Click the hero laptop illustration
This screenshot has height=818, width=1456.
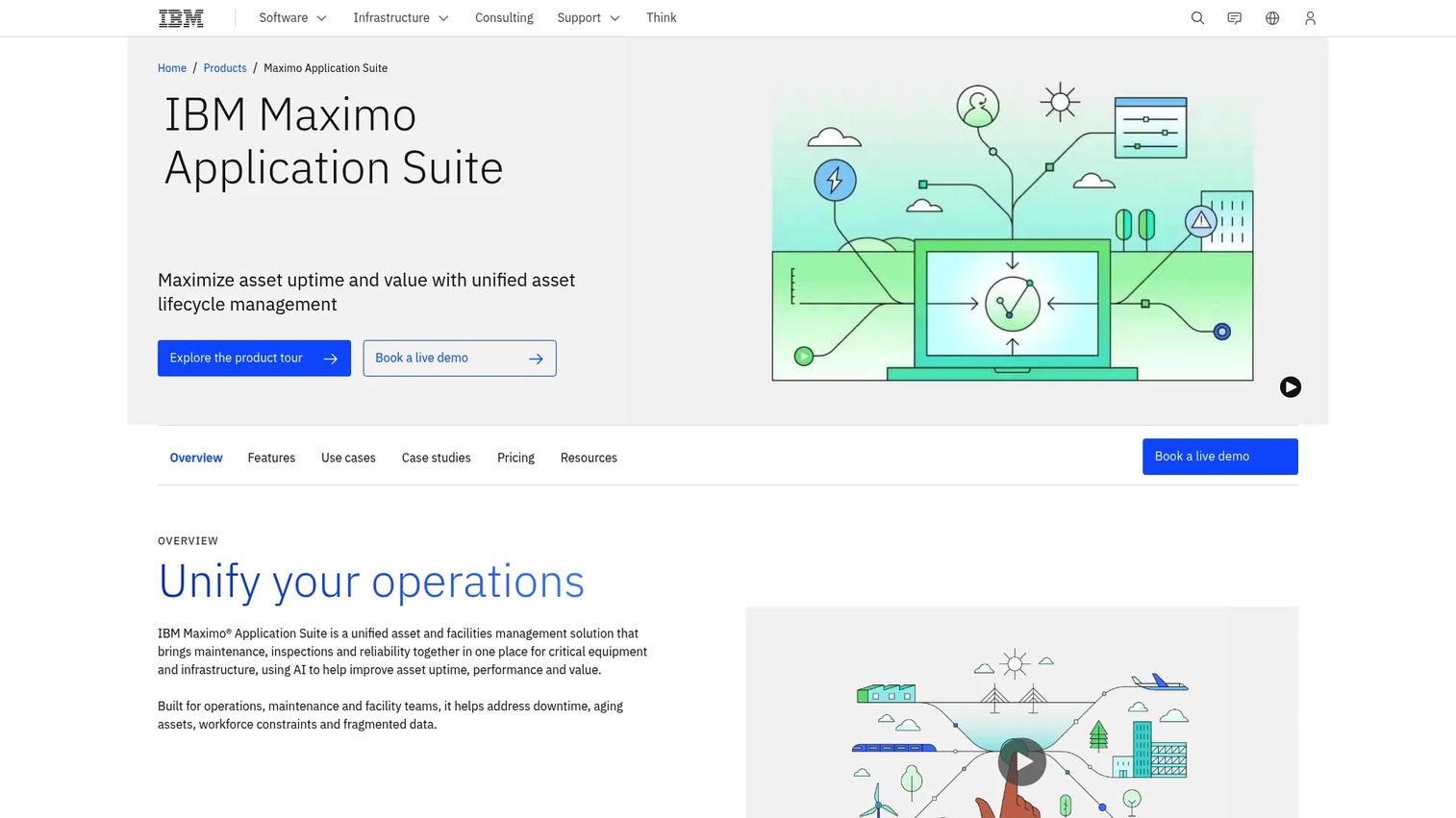pos(1013,232)
